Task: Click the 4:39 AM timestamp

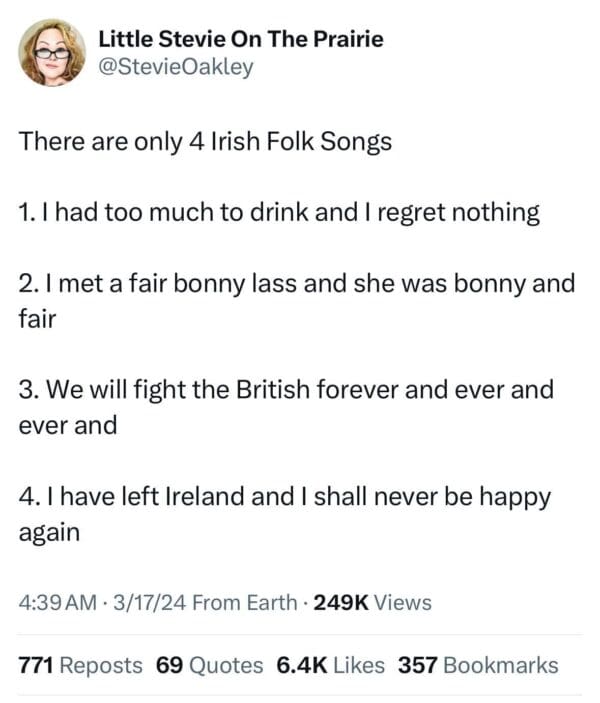Action: [x=58, y=602]
